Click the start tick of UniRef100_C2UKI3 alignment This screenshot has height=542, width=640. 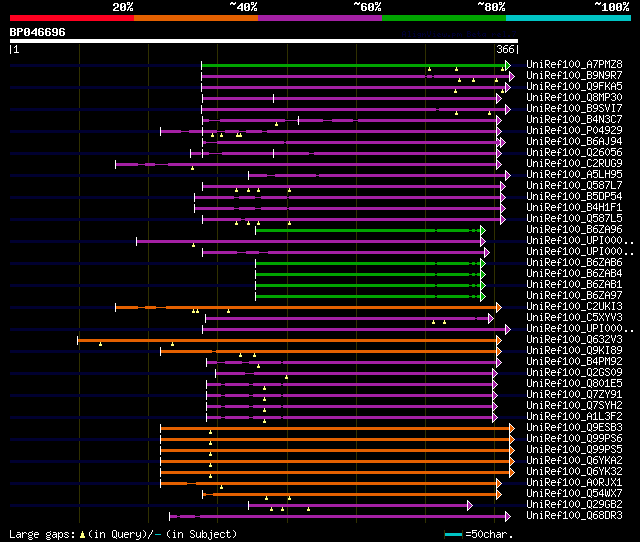coord(116,307)
